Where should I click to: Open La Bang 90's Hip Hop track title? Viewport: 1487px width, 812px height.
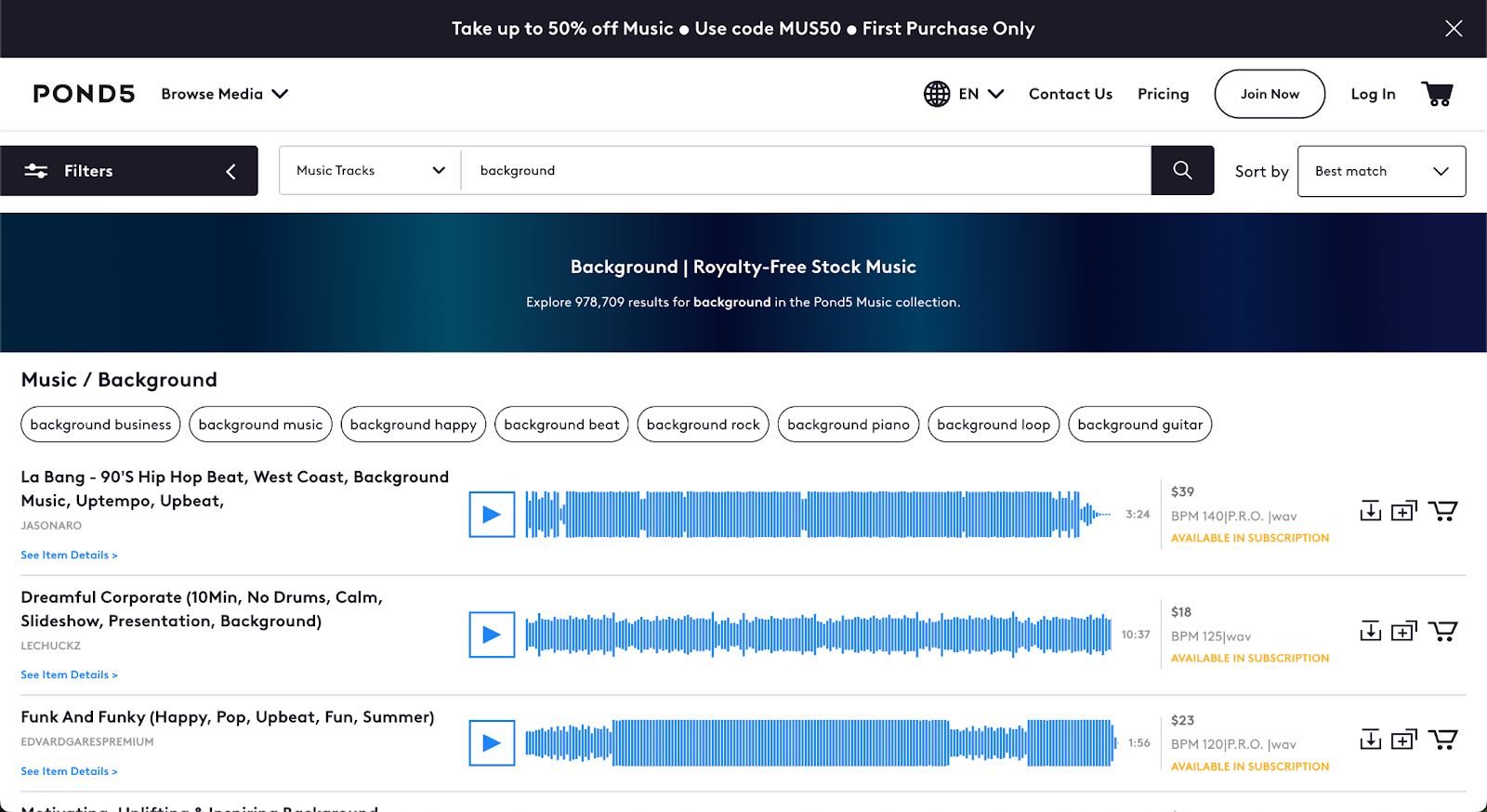234,489
